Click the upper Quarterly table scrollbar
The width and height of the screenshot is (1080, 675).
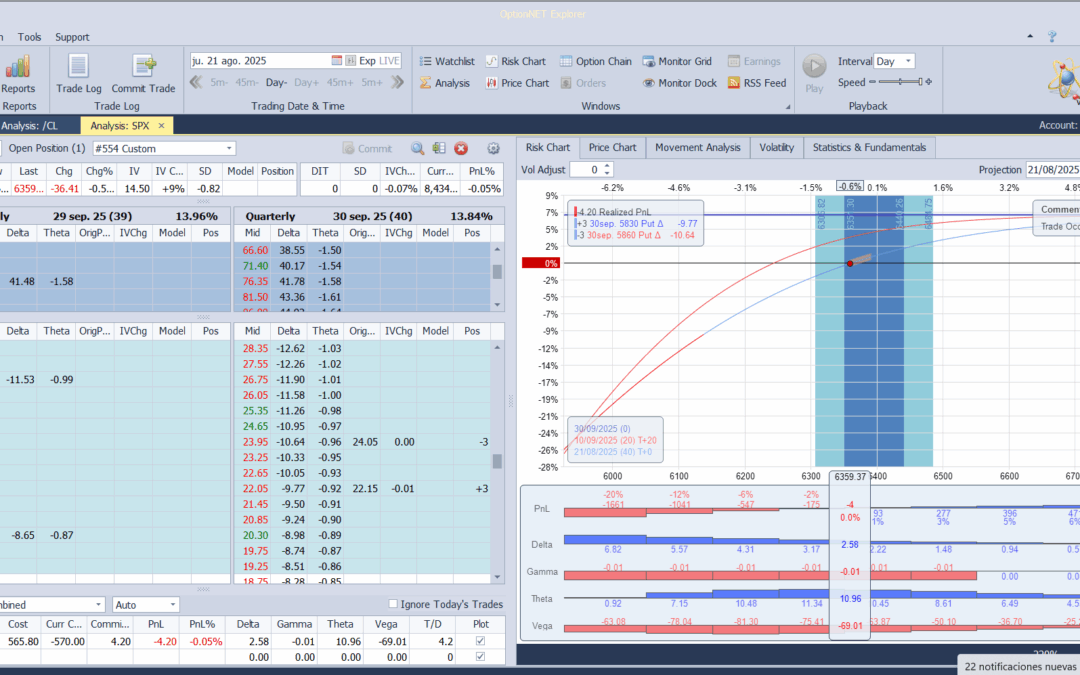(497, 272)
